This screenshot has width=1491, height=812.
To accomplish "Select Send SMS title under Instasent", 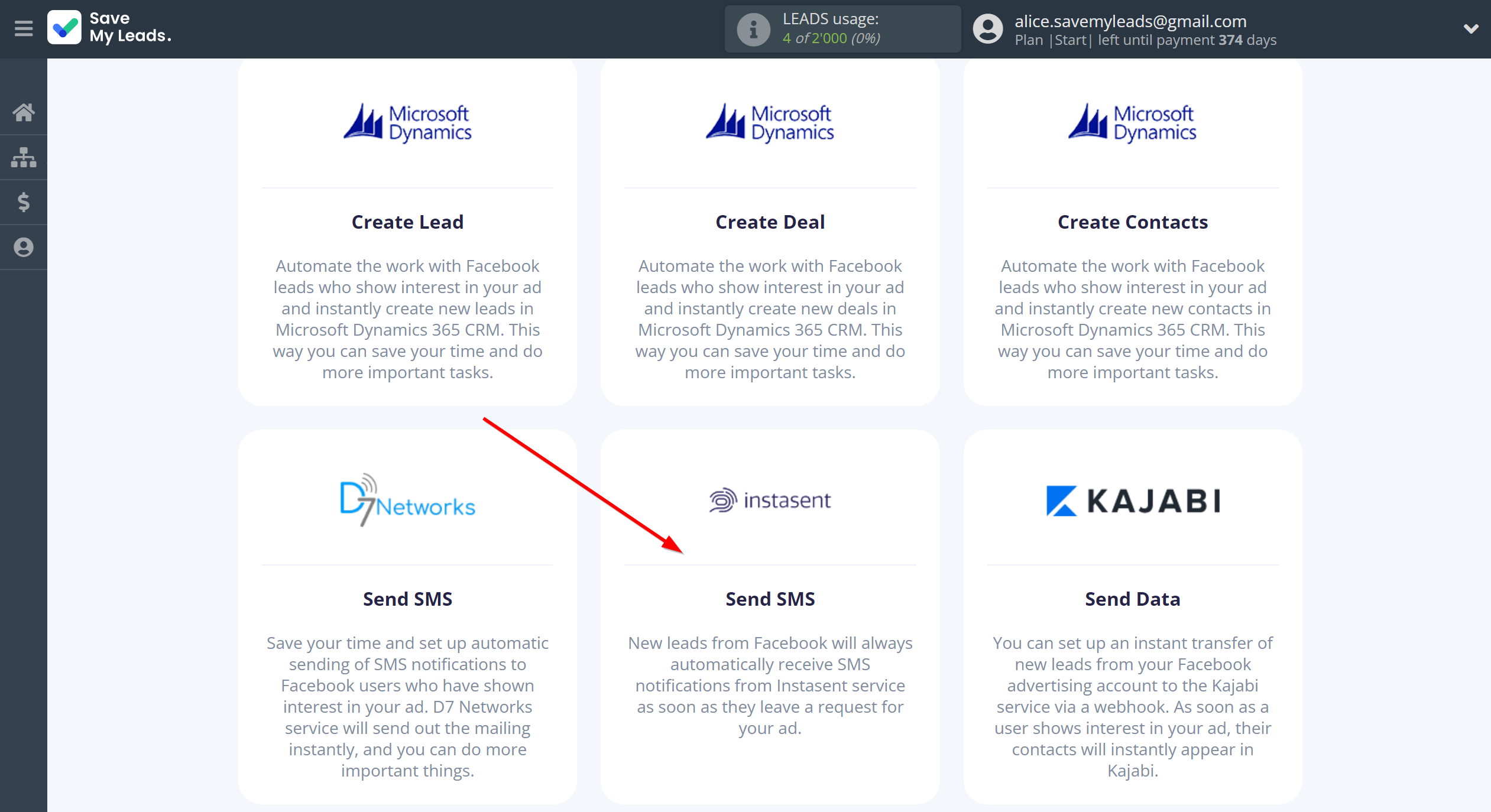I will 770,599.
